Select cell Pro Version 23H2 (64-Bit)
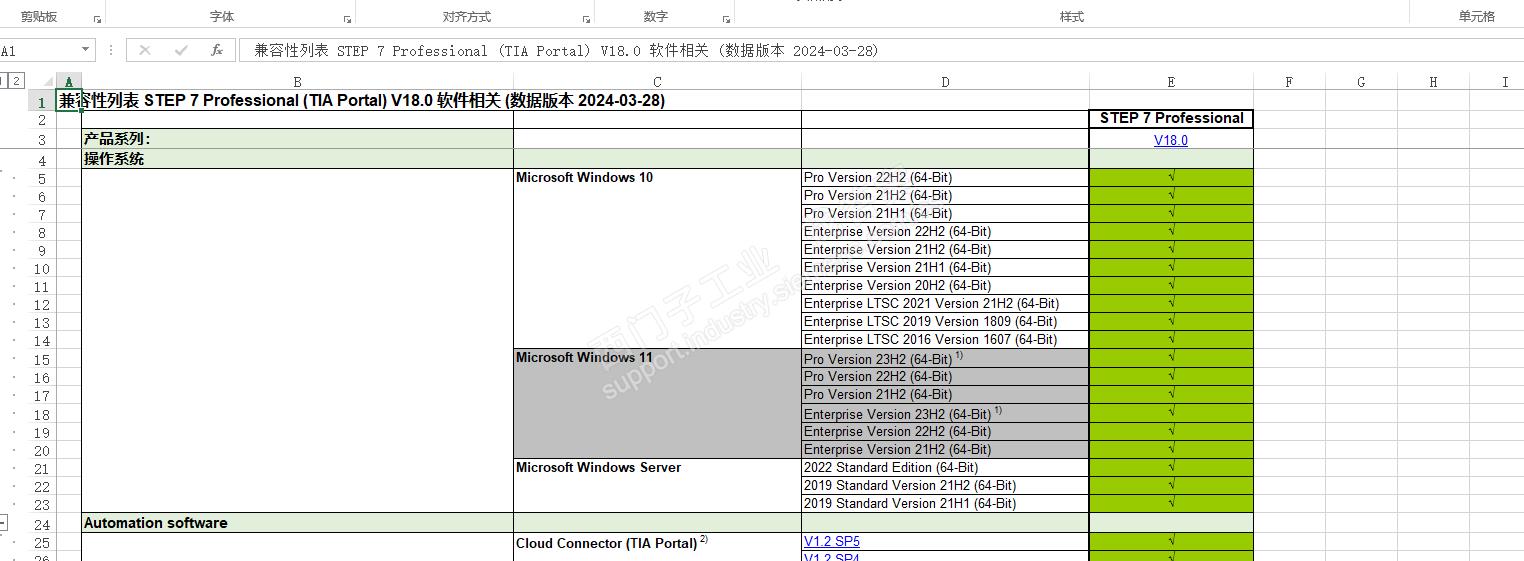This screenshot has height=561, width=1524. click(x=945, y=358)
